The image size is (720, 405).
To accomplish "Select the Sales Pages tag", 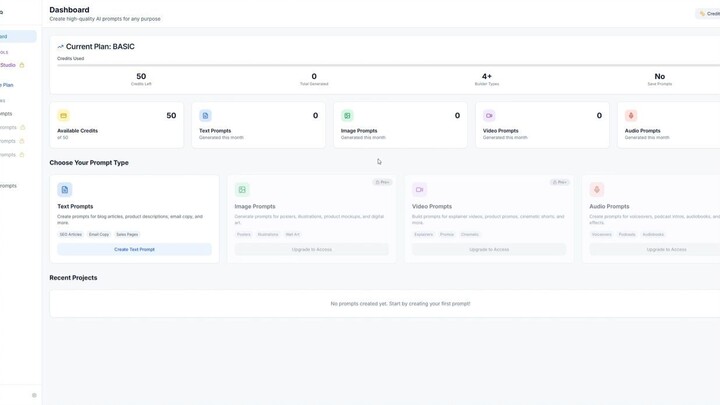I will 127,234.
